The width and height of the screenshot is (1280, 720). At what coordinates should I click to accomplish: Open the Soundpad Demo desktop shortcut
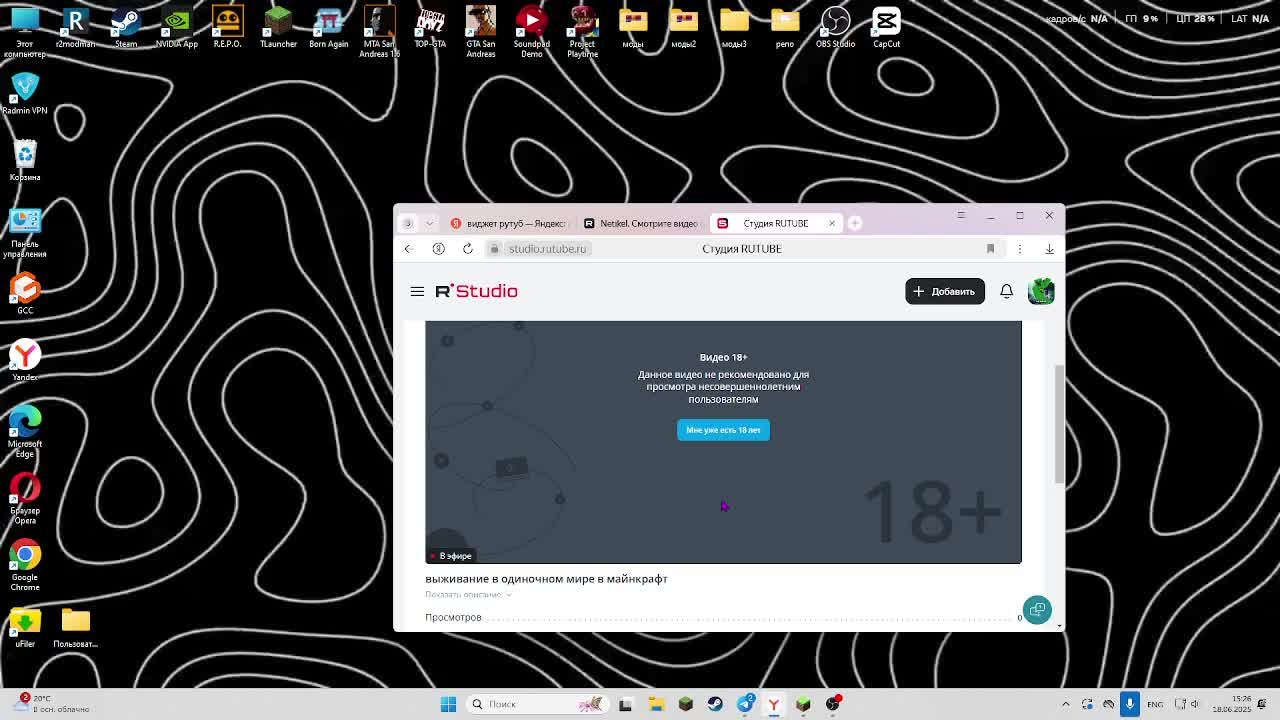pos(532,32)
